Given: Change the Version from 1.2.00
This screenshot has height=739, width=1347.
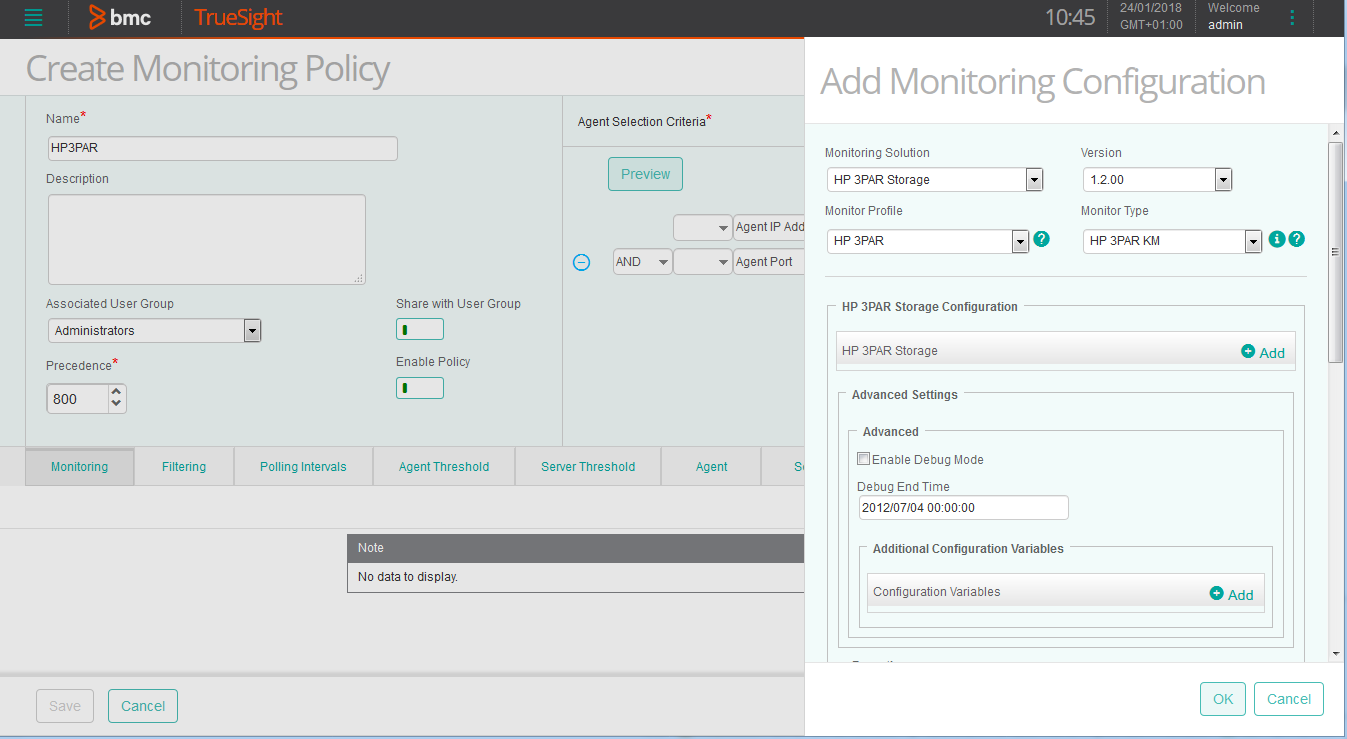Looking at the screenshot, I should 1222,179.
